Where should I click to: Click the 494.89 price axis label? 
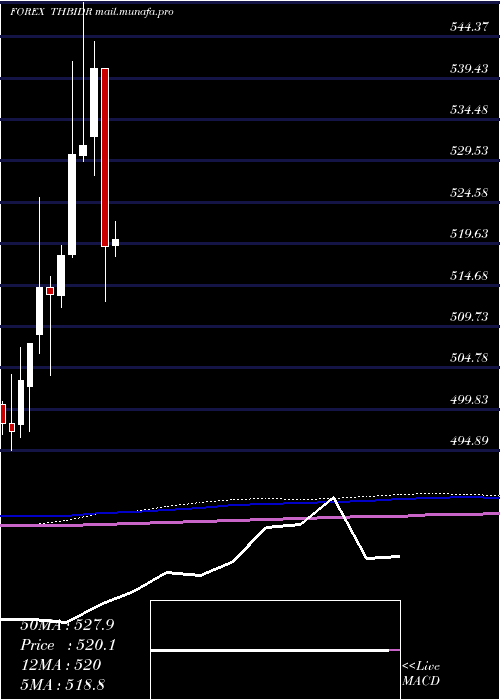(469, 442)
